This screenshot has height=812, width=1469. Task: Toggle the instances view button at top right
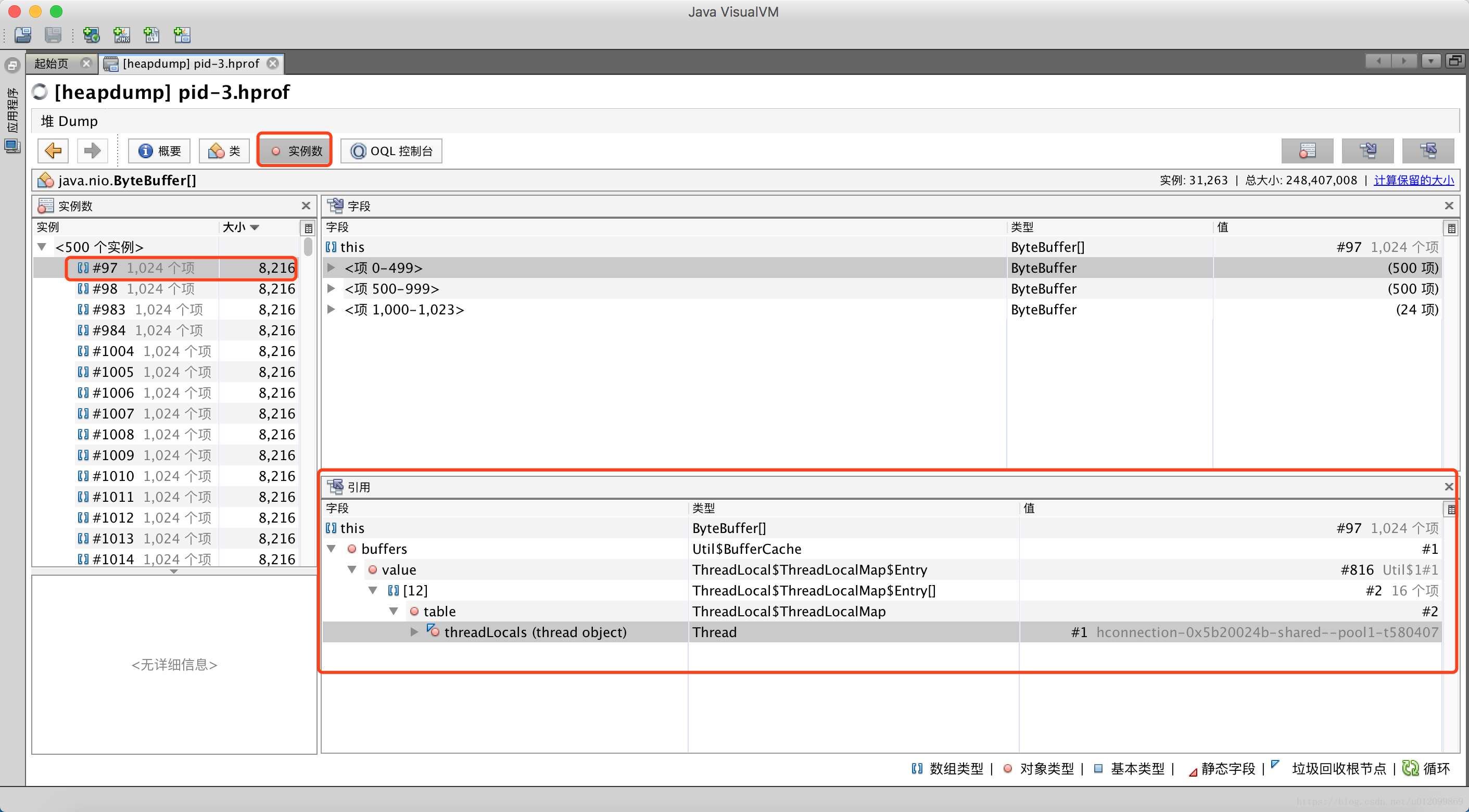(x=1307, y=150)
